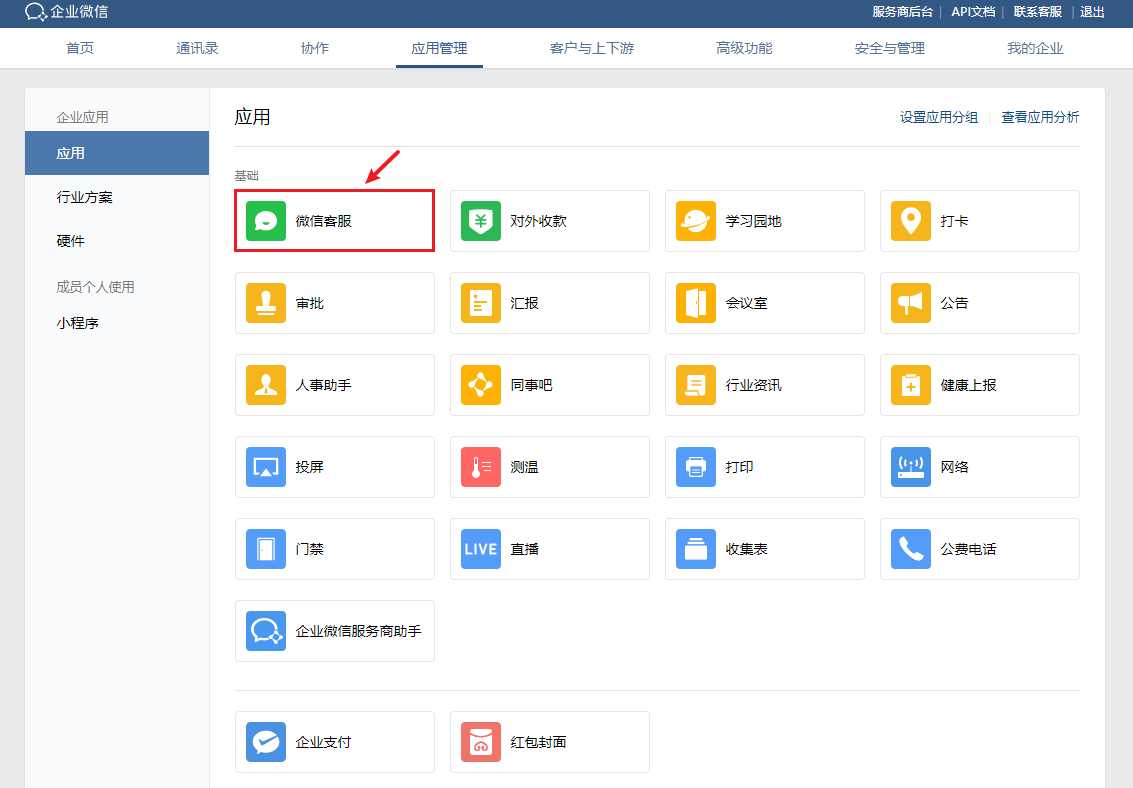
Task: Open the 对外收款 shield icon
Action: [481, 221]
